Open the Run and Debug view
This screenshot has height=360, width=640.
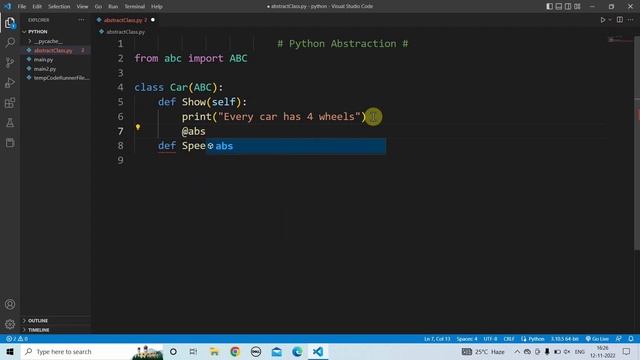(10, 82)
